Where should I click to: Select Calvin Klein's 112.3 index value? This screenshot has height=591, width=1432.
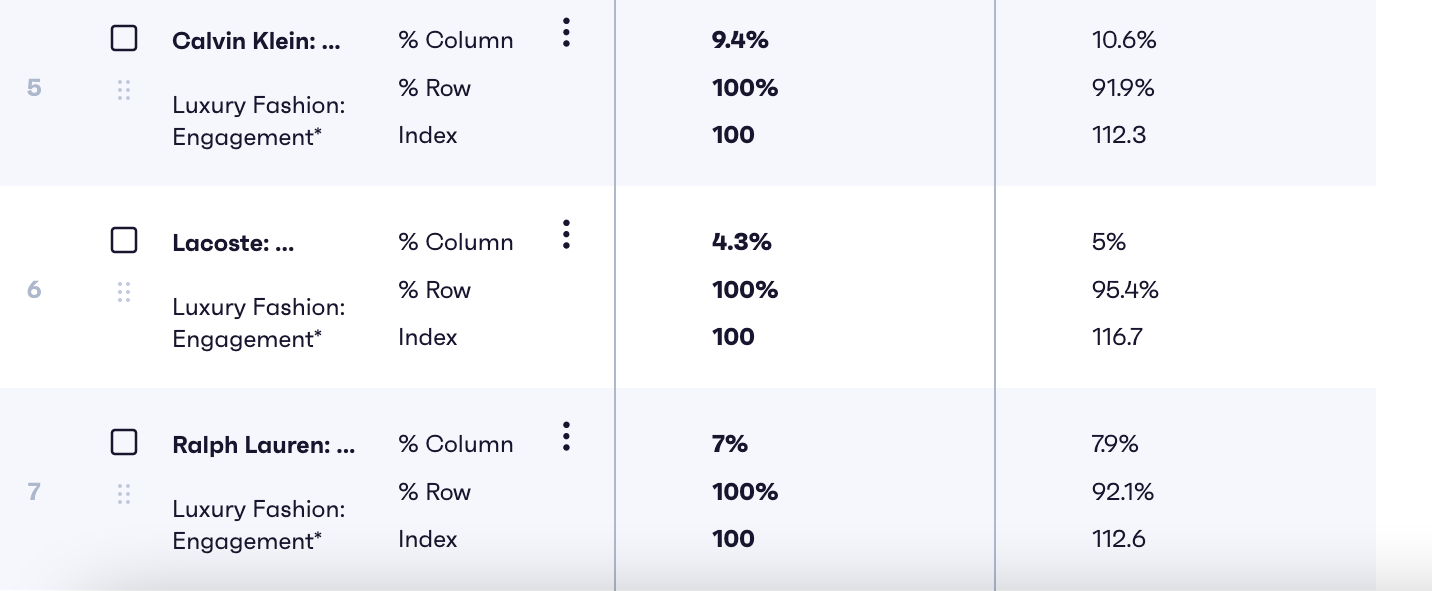click(x=1119, y=135)
